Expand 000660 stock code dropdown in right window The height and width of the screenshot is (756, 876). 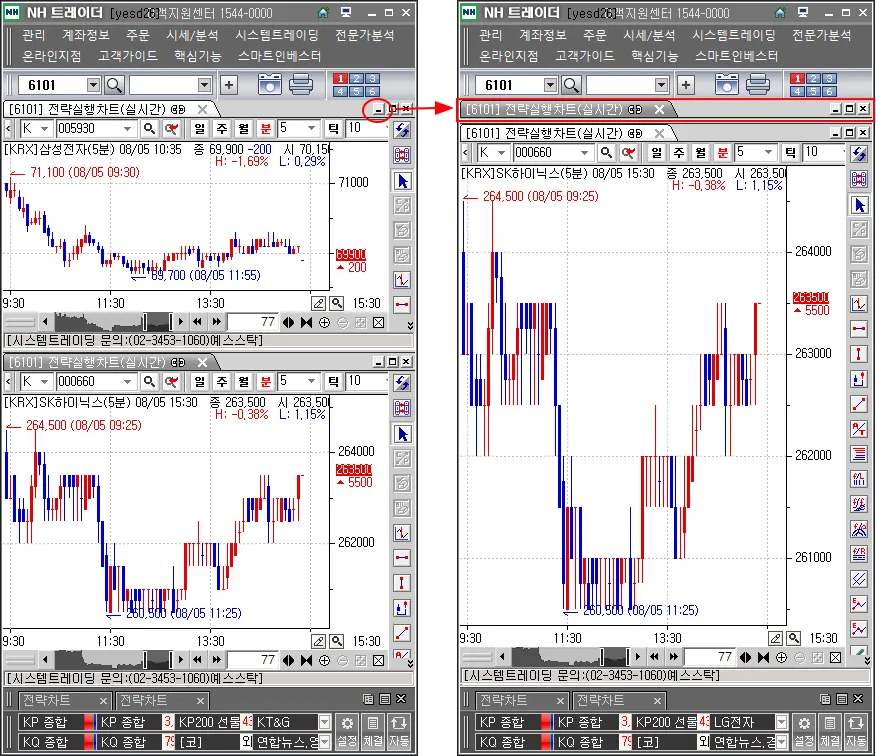(584, 153)
